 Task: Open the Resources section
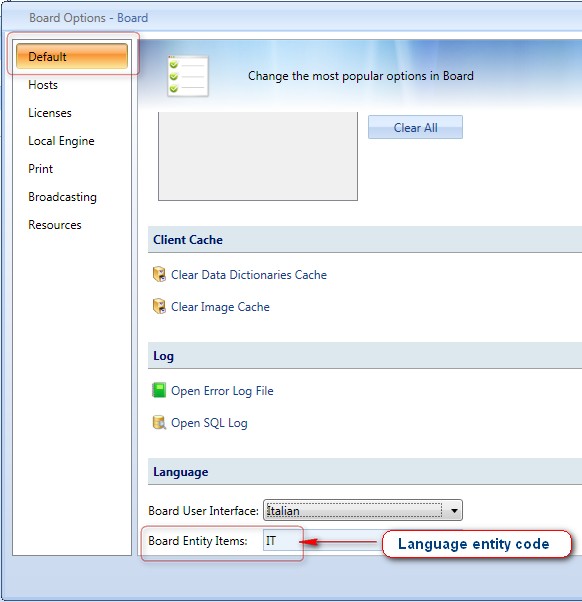(55, 225)
